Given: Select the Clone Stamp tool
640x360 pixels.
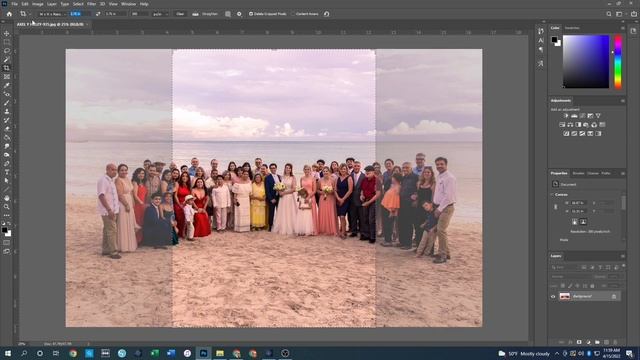Looking at the screenshot, I should coord(7,111).
